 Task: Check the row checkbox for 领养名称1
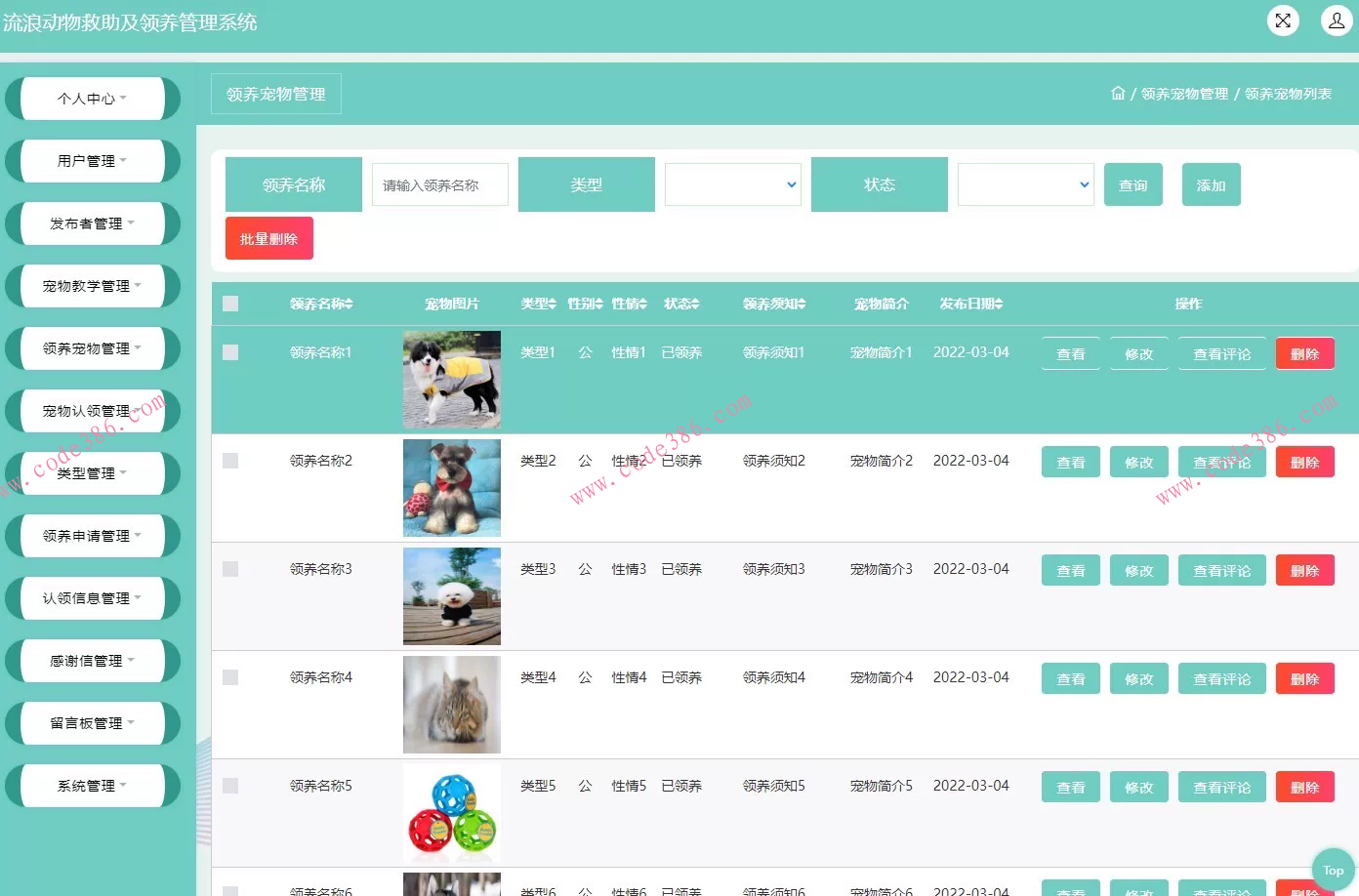[x=230, y=352]
